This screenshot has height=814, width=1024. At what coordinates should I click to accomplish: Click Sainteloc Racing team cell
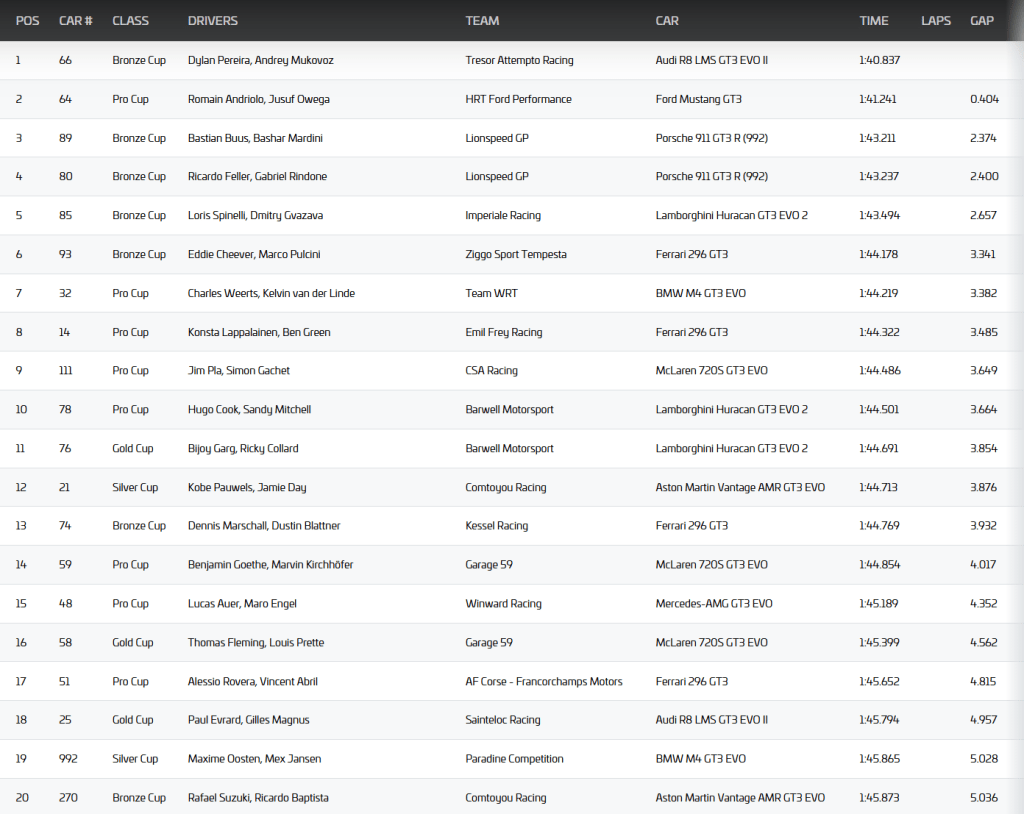point(503,720)
